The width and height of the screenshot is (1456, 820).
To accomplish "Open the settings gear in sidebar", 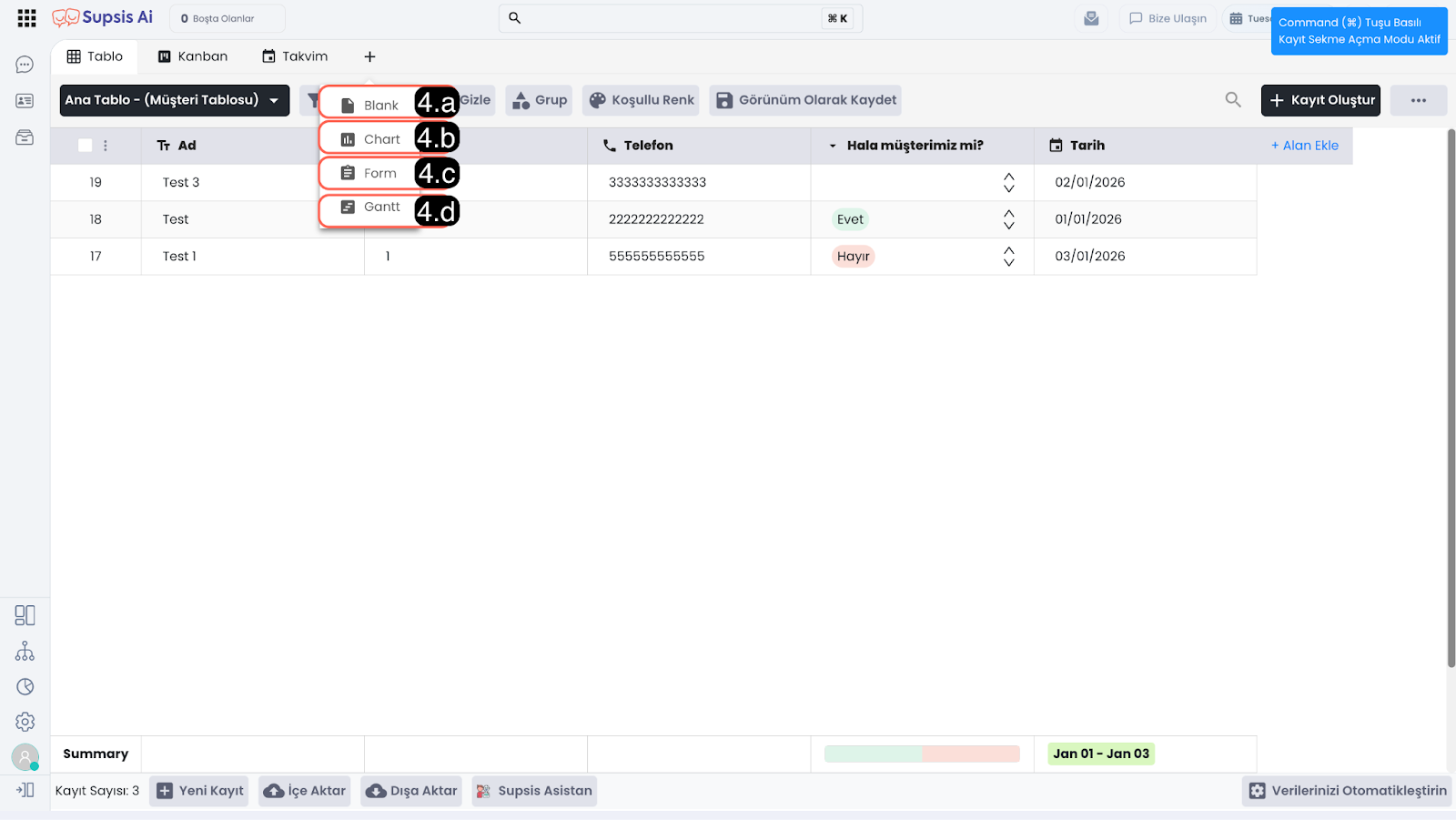I will pyautogui.click(x=25, y=722).
